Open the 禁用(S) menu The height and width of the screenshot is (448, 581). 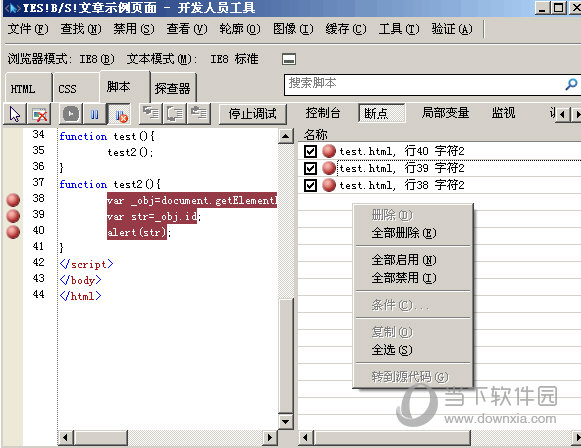click(134, 29)
